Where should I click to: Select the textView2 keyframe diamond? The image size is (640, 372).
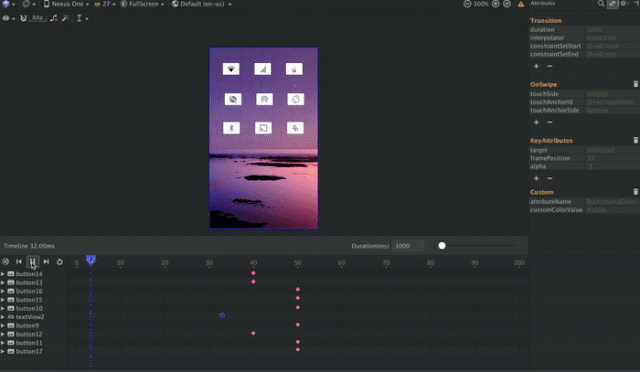coord(222,315)
